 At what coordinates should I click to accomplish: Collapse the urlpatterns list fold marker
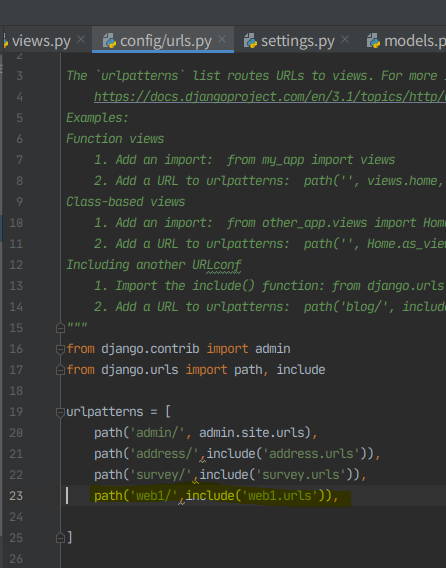click(x=60, y=412)
